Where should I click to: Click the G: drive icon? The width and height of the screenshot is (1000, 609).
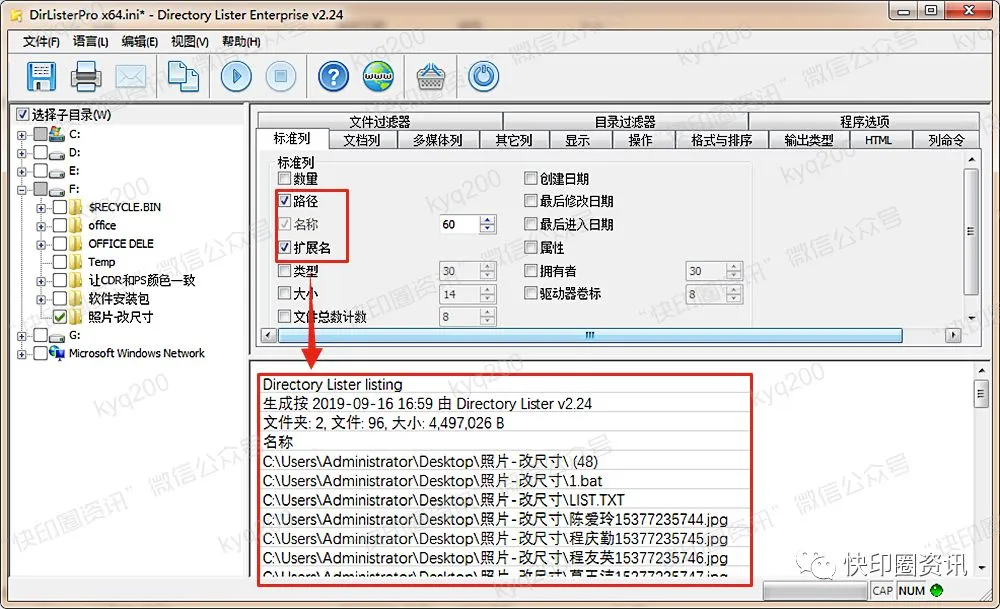[x=57, y=336]
